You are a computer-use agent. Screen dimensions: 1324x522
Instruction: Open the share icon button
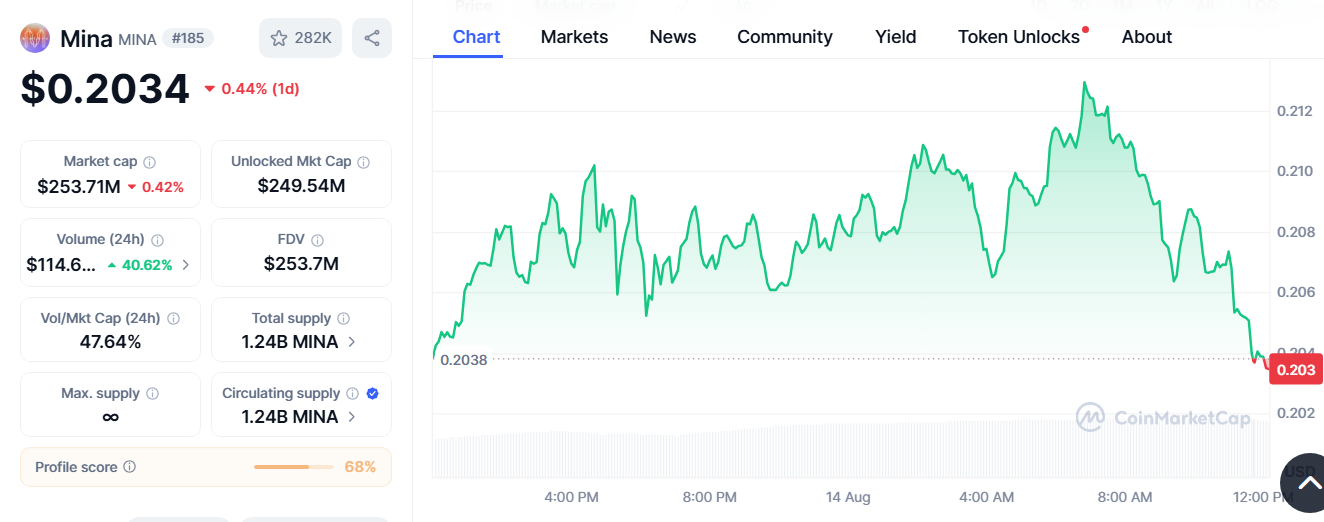coord(372,38)
